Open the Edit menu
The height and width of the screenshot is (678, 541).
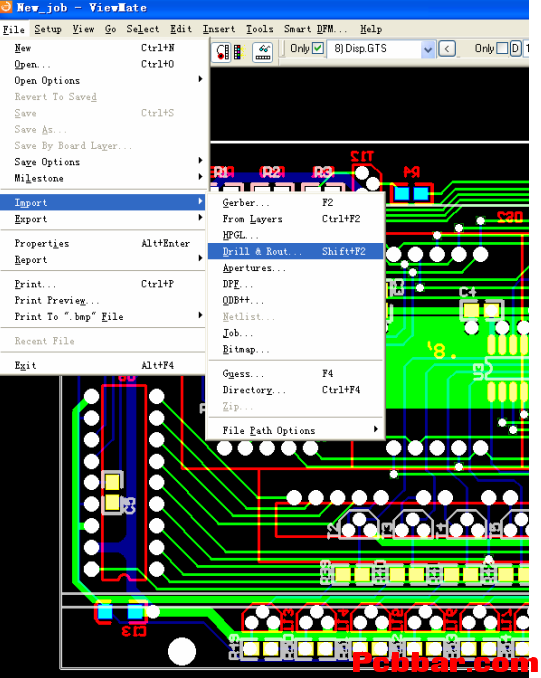[181, 29]
